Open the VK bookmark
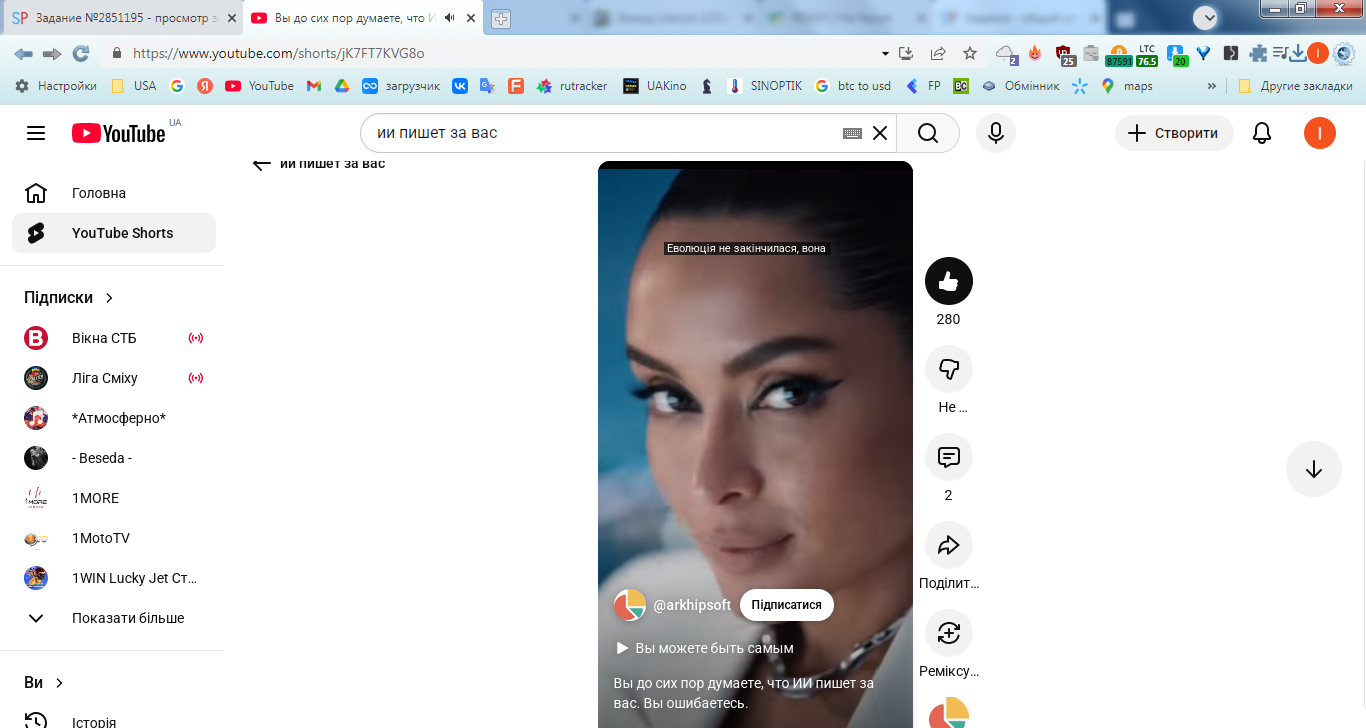Screen dimensions: 1366x728 coord(459,86)
